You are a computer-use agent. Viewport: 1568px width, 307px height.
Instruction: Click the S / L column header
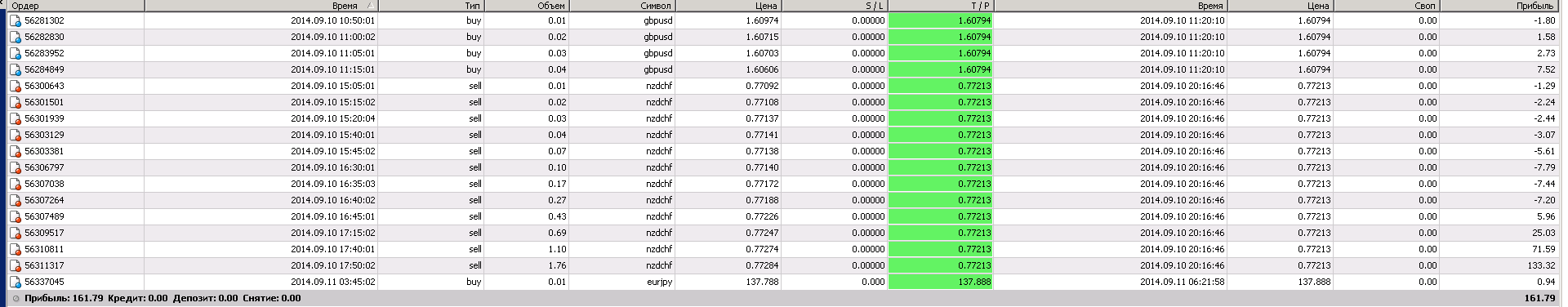click(x=835, y=6)
